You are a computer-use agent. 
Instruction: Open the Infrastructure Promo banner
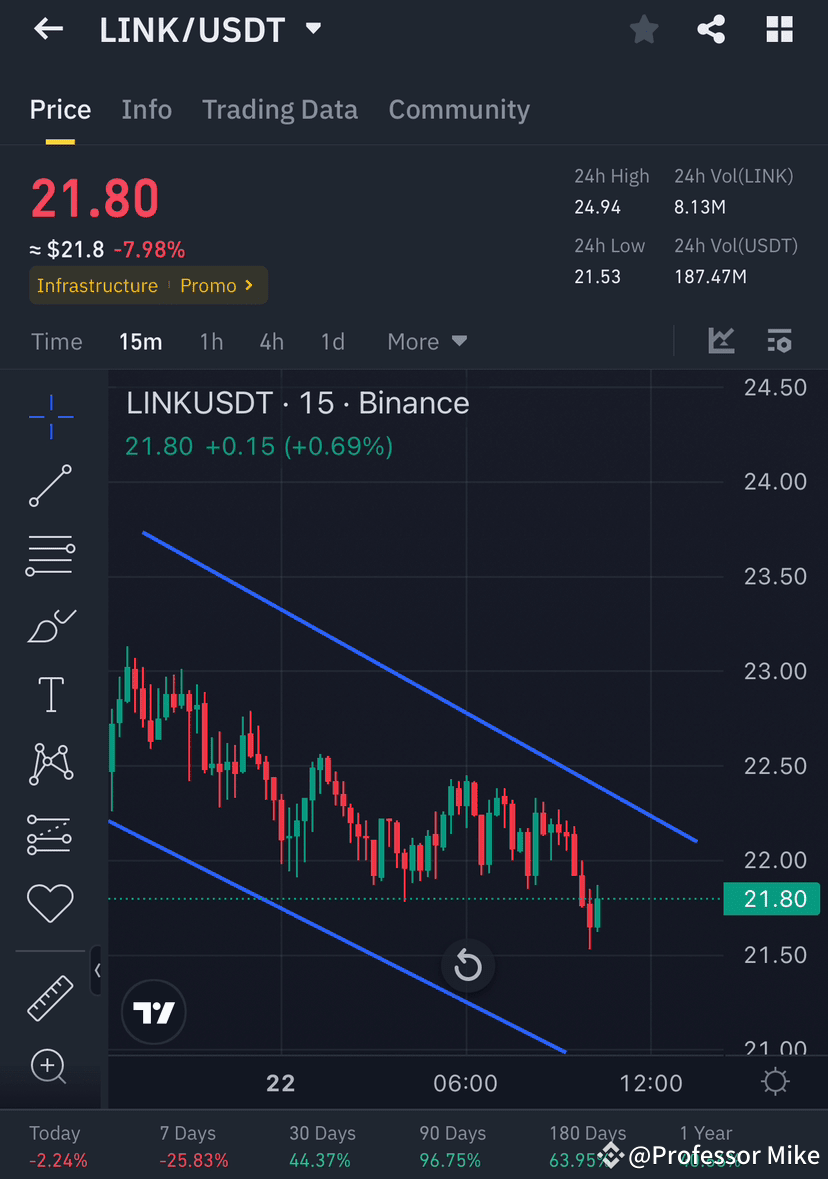pos(148,285)
